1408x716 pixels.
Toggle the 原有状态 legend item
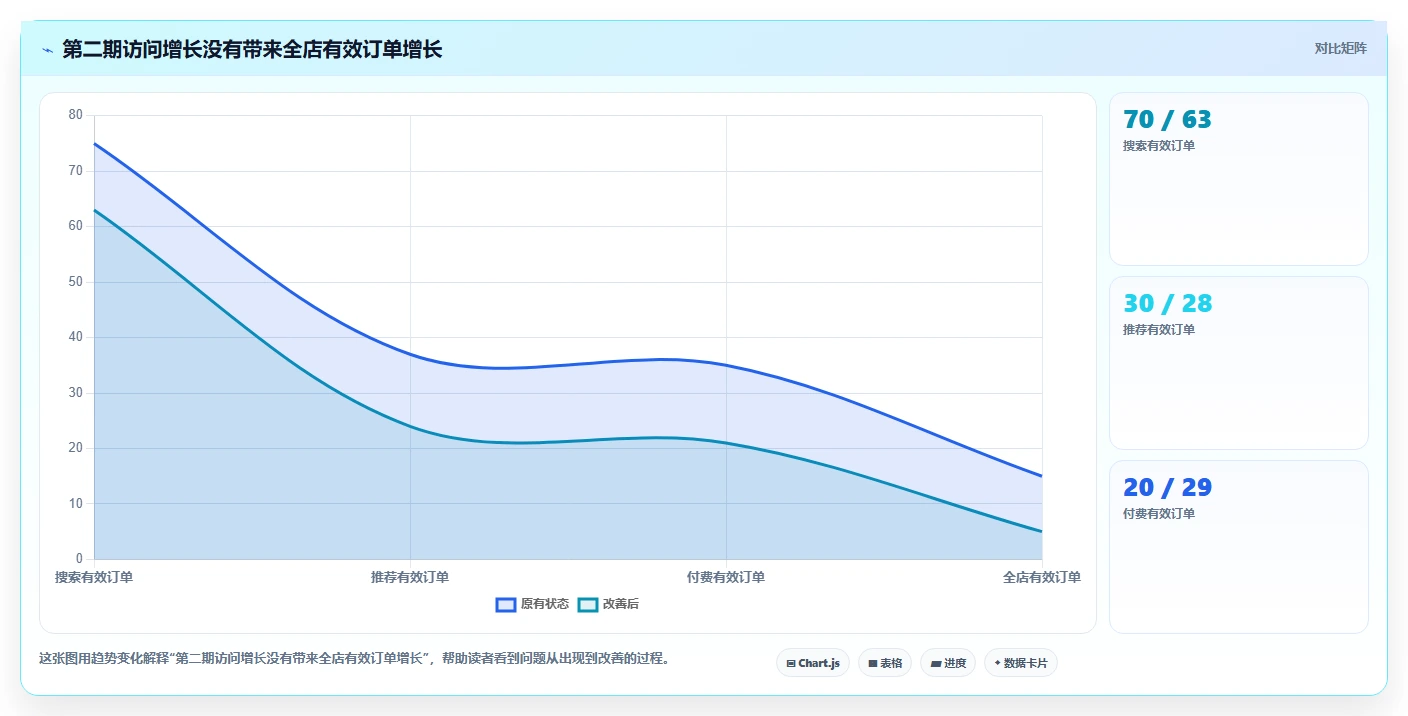pos(532,604)
